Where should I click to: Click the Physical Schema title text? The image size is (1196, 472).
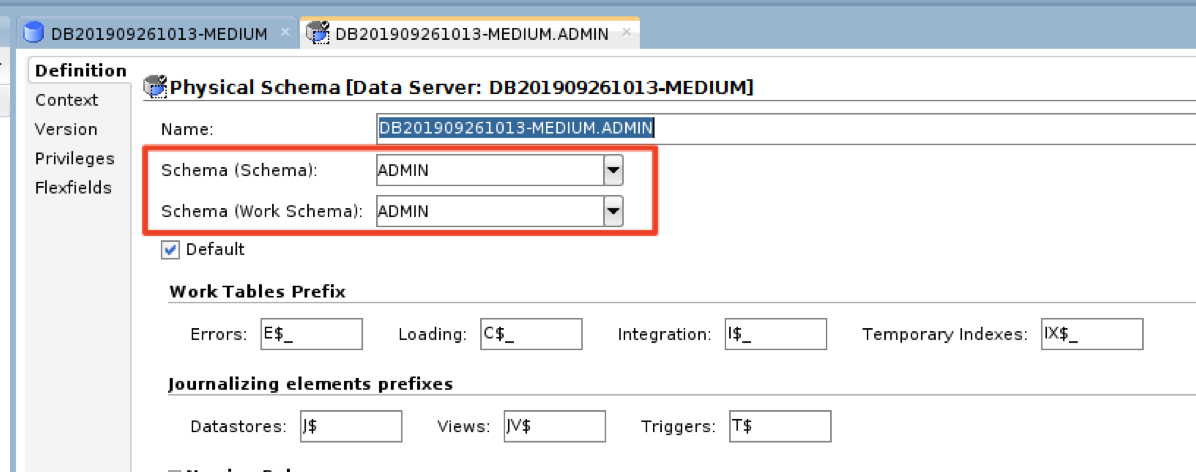(461, 88)
